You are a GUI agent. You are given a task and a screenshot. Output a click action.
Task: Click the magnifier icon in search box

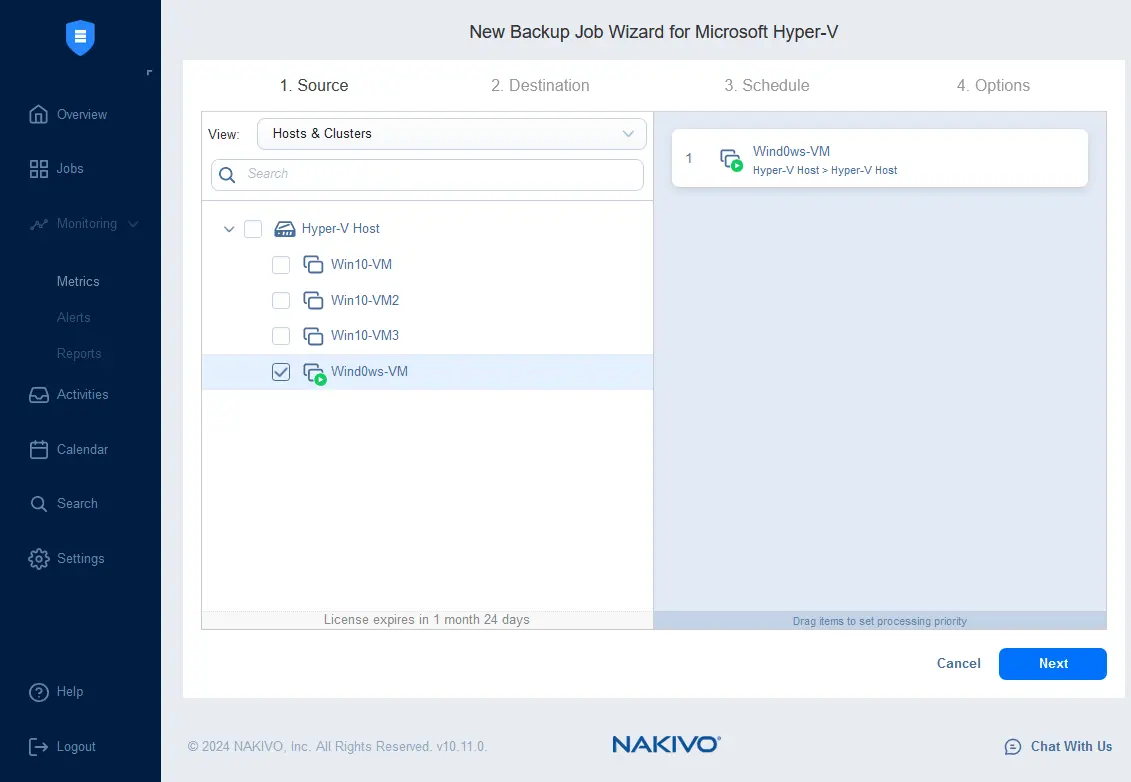click(226, 175)
